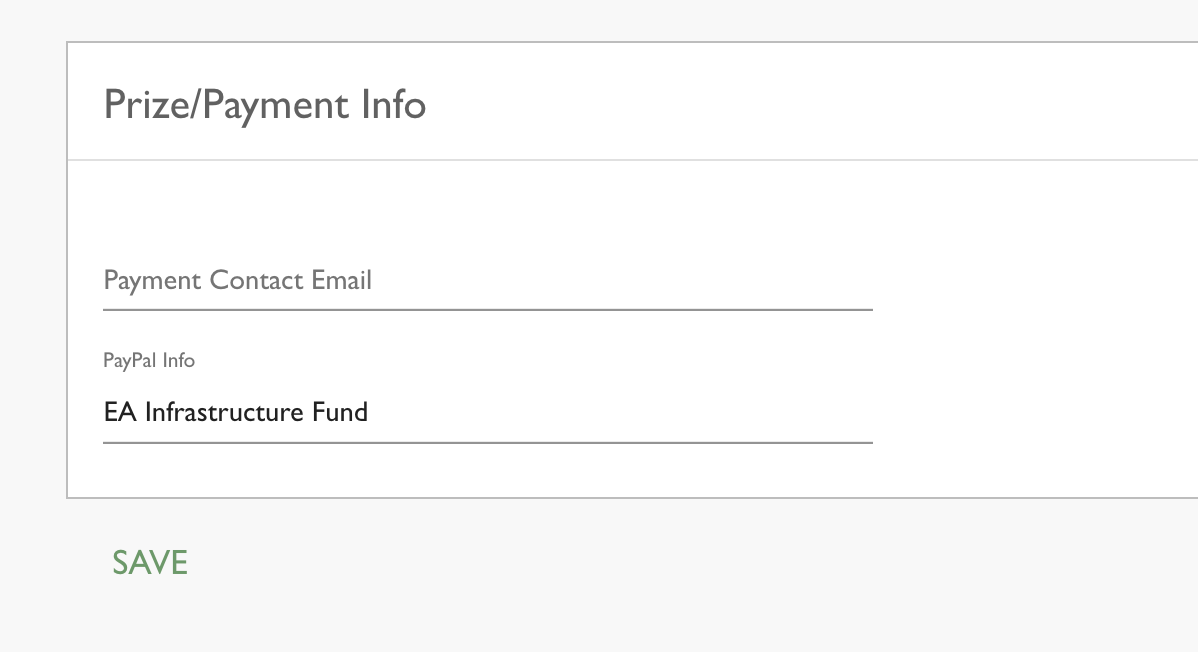The width and height of the screenshot is (1198, 652).
Task: Click the Prize/Payment Info heading
Action: [x=265, y=104]
